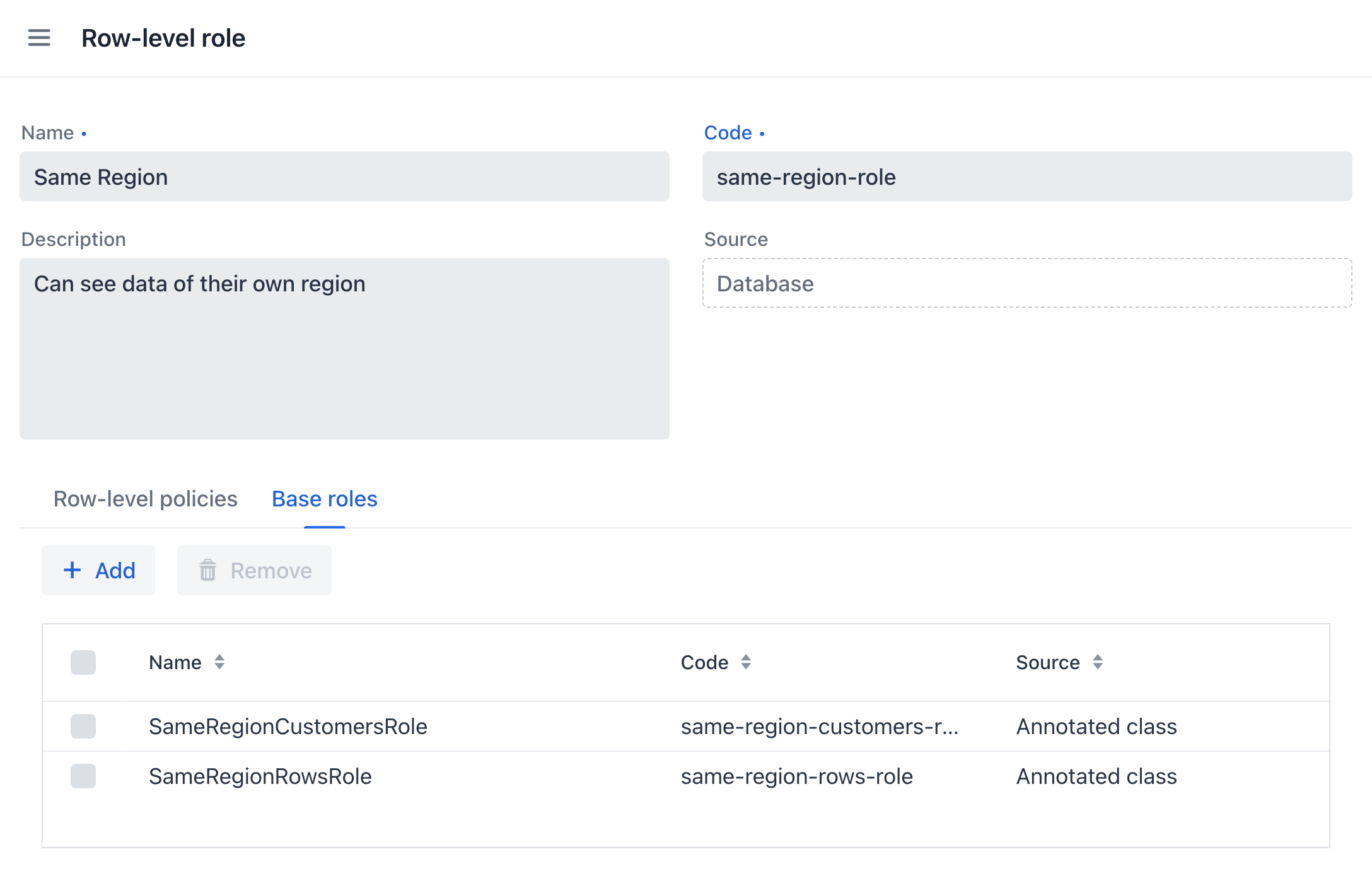This screenshot has height=888, width=1372.
Task: Sort table by Code column arrows
Action: coord(746,662)
